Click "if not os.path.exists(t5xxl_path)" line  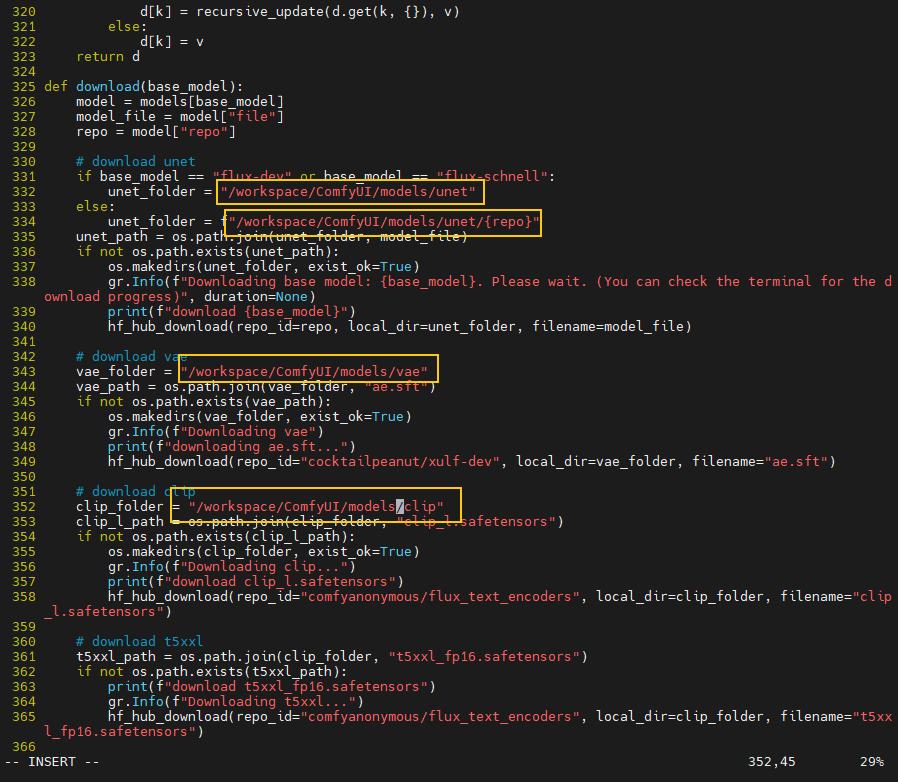pyautogui.click(x=212, y=671)
